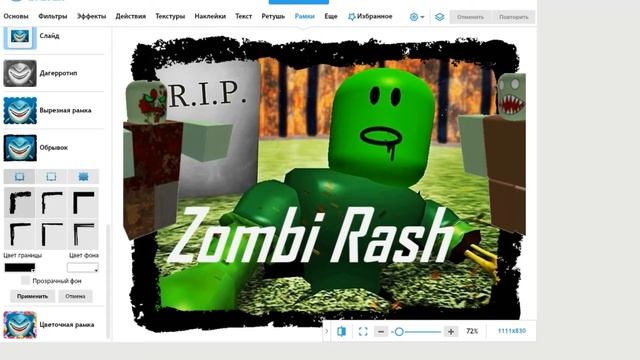This screenshot has width=640, height=360.
Task: Click the layers stack icon
Action: pyautogui.click(x=440, y=17)
